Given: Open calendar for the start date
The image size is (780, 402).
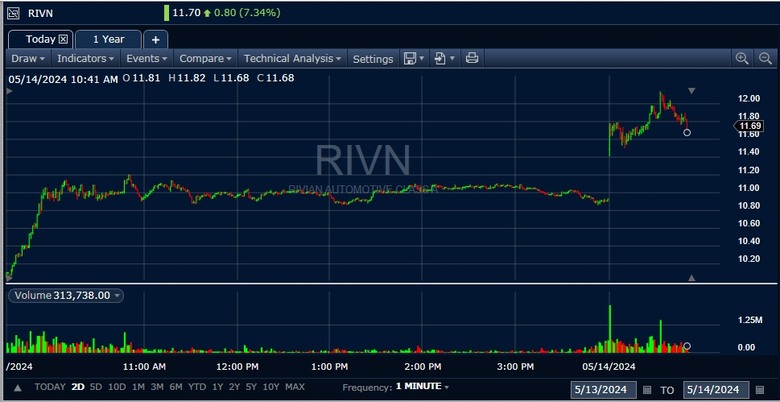Looking at the screenshot, I should (x=647, y=389).
